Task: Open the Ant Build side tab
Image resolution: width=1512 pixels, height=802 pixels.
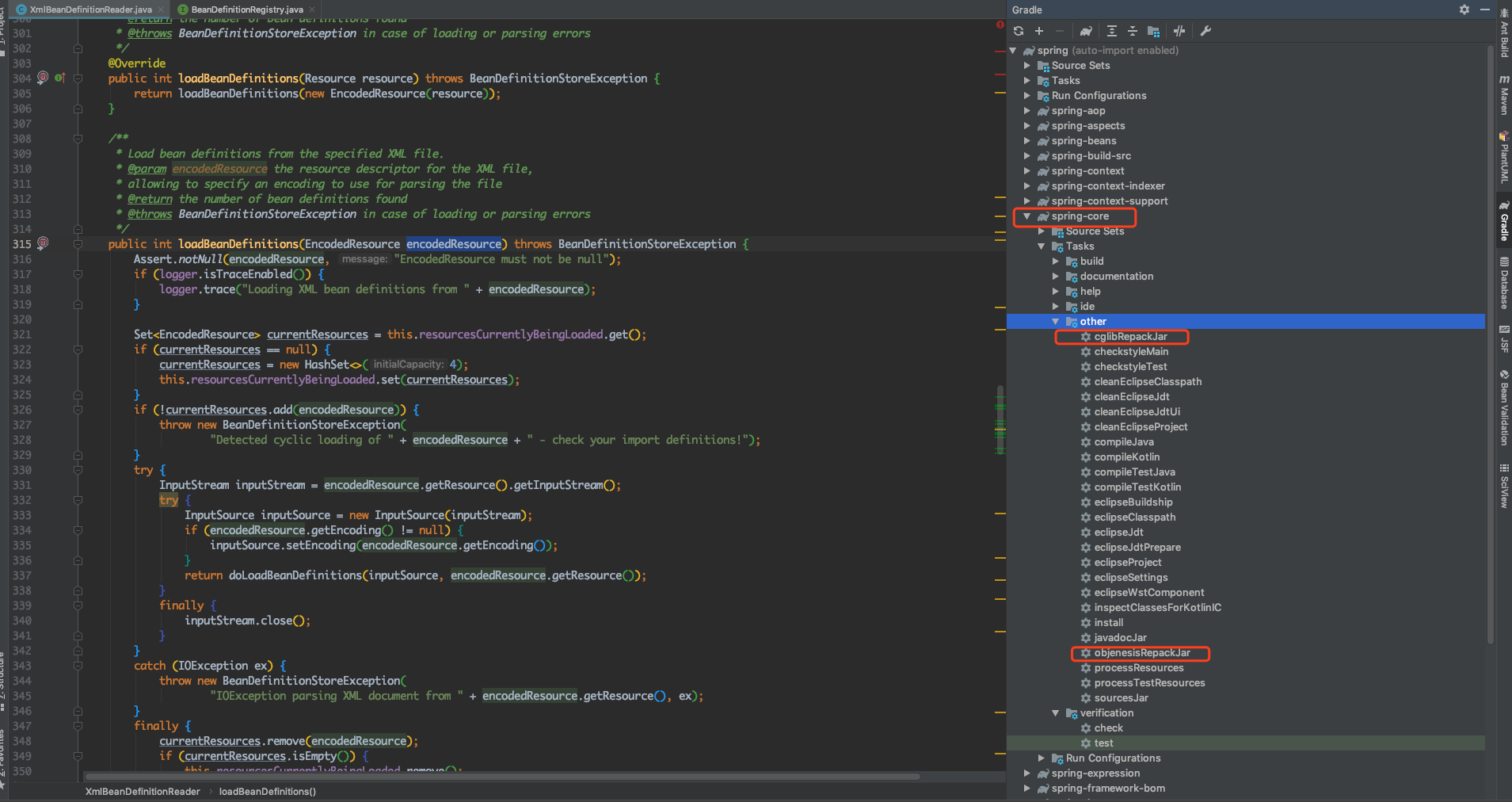Action: coord(1504,32)
